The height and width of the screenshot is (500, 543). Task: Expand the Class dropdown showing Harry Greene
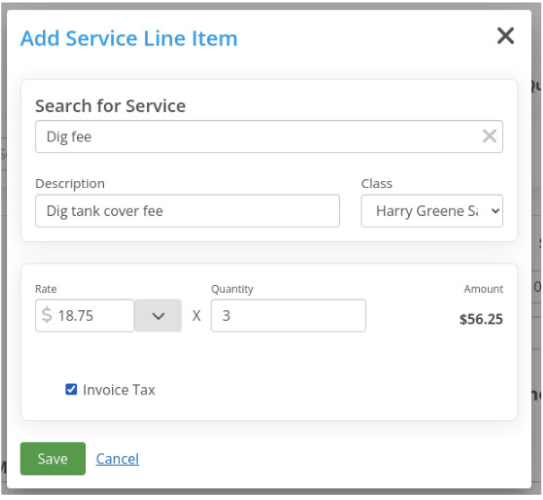(432, 211)
